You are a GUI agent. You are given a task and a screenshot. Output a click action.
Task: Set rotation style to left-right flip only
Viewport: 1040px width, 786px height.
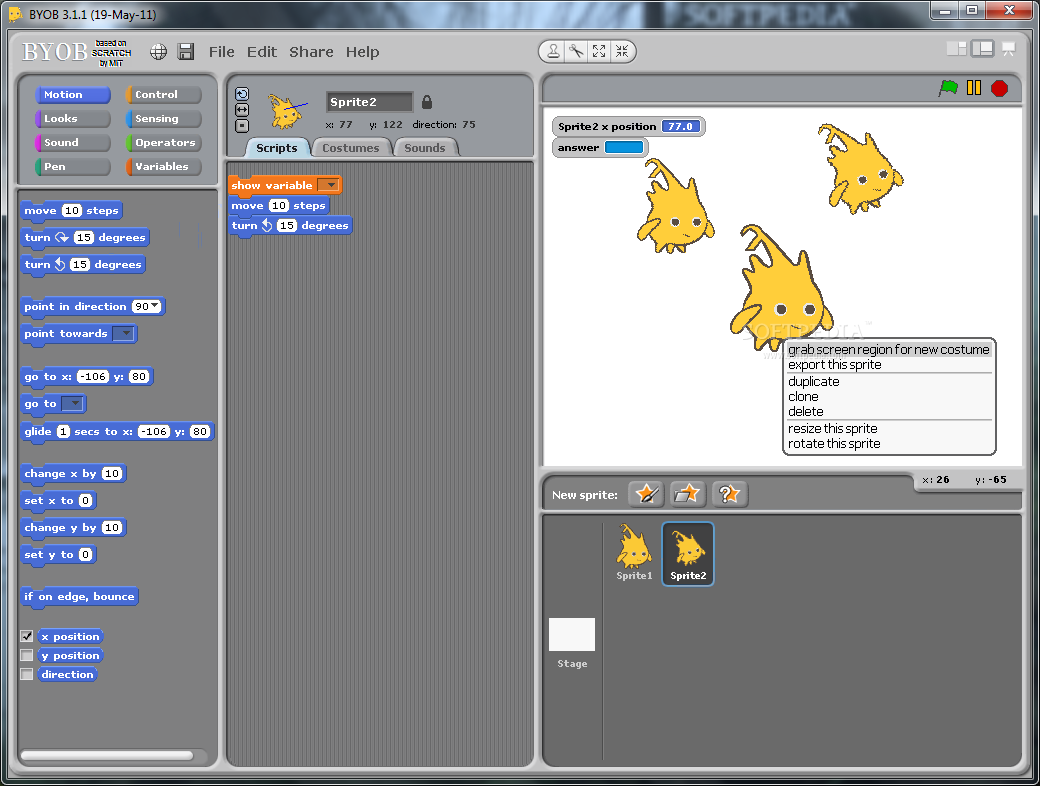click(242, 109)
